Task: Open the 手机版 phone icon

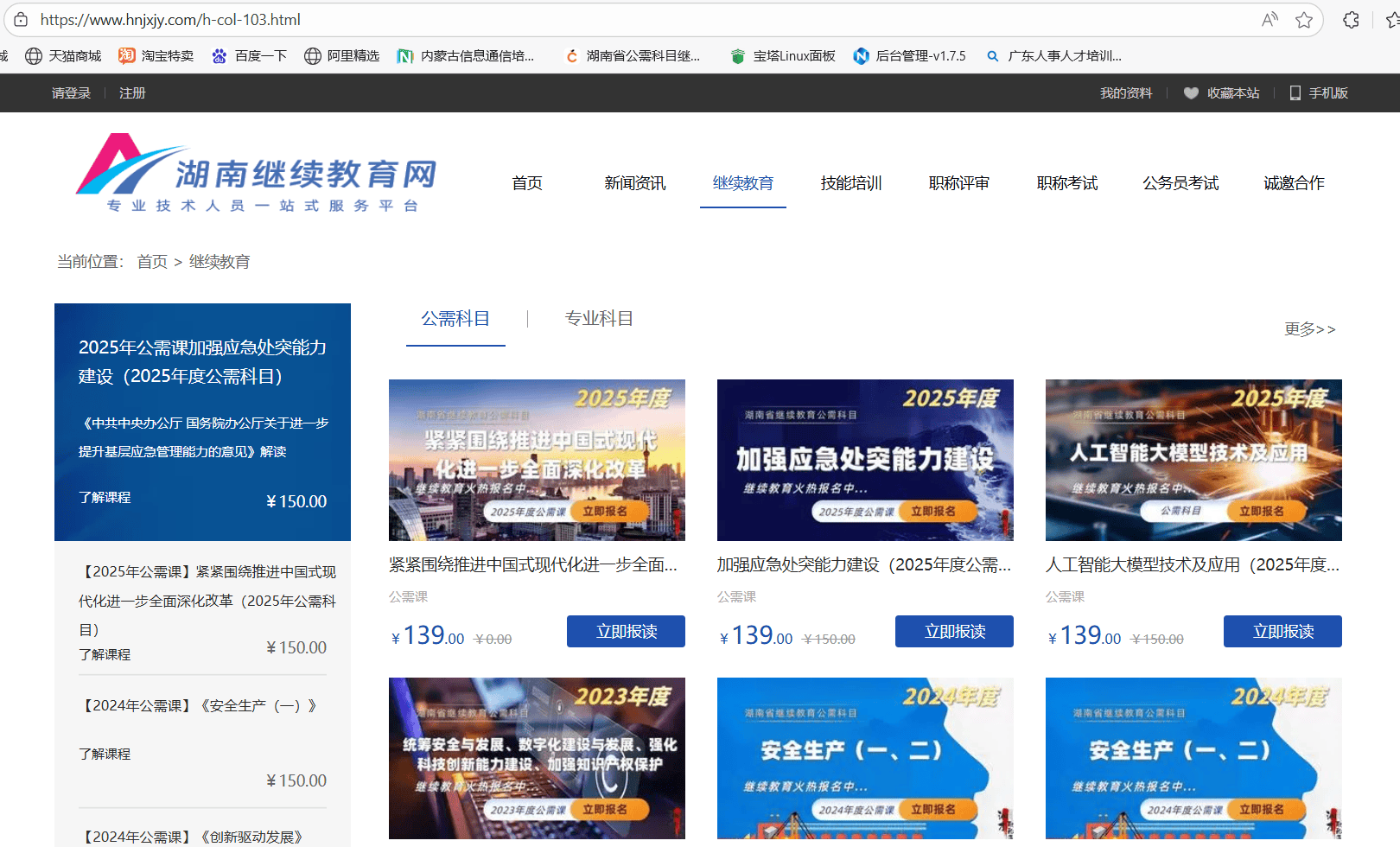Action: [1294, 92]
